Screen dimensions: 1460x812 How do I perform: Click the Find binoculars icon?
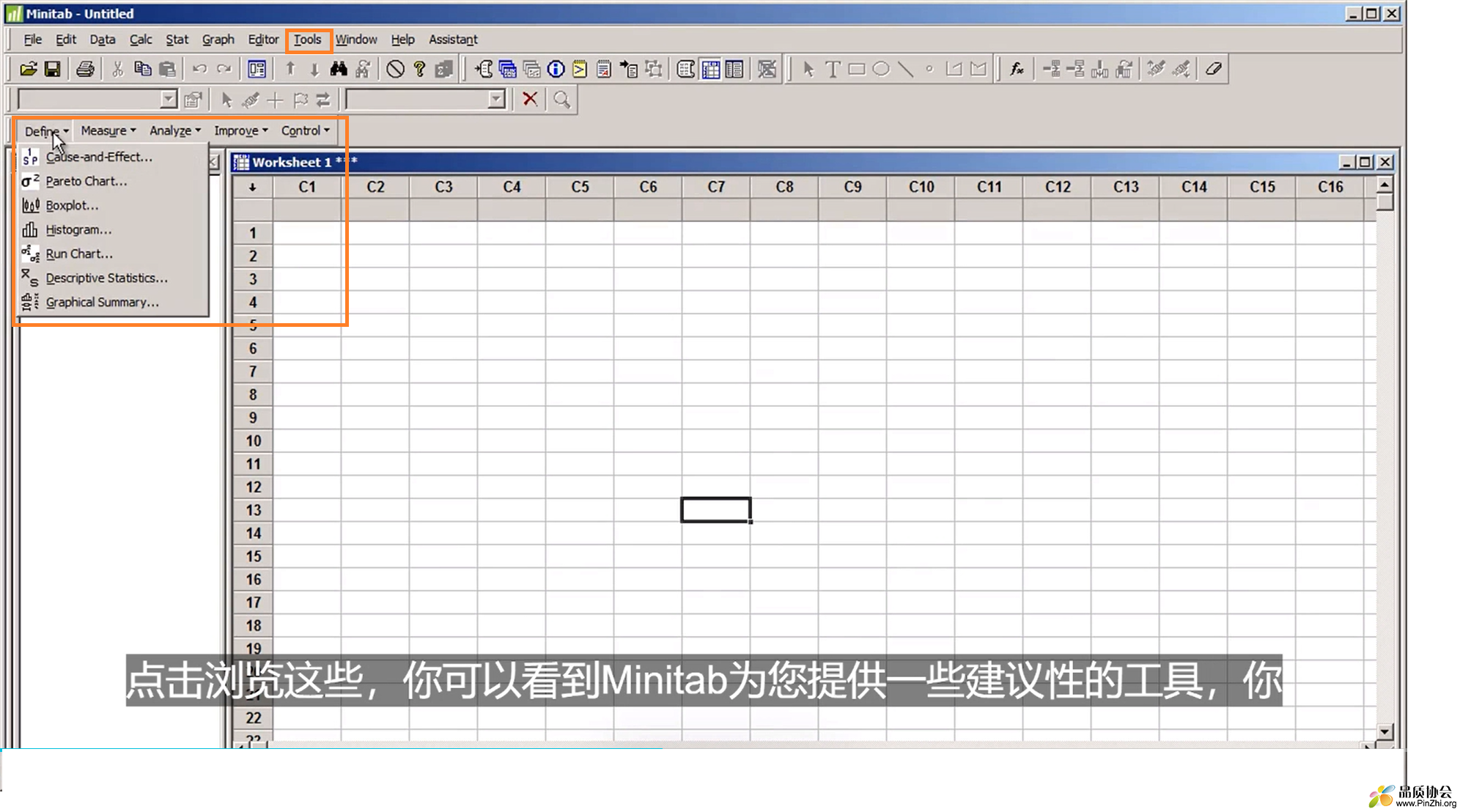[x=338, y=69]
